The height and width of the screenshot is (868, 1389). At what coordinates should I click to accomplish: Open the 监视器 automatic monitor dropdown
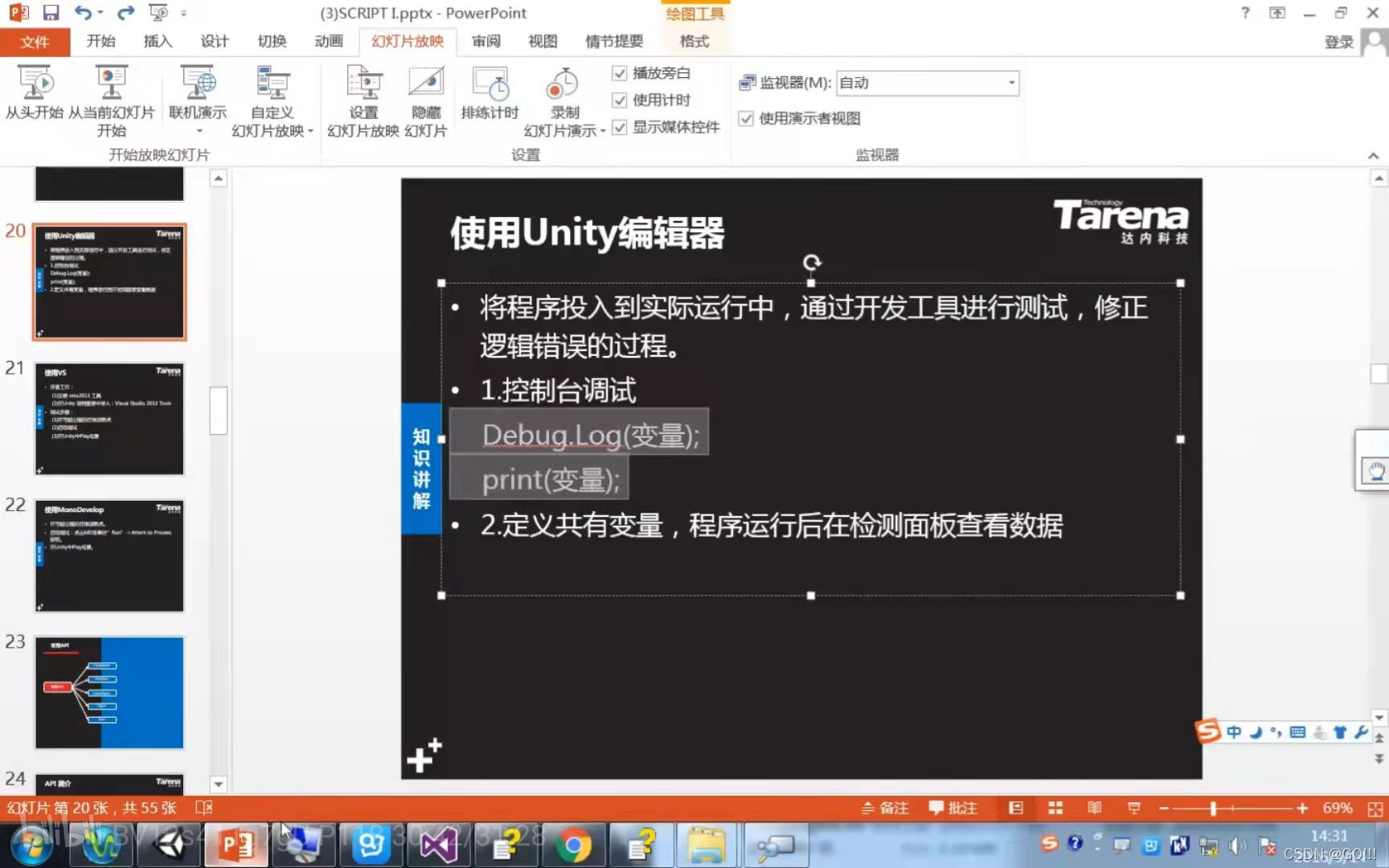click(x=1011, y=83)
